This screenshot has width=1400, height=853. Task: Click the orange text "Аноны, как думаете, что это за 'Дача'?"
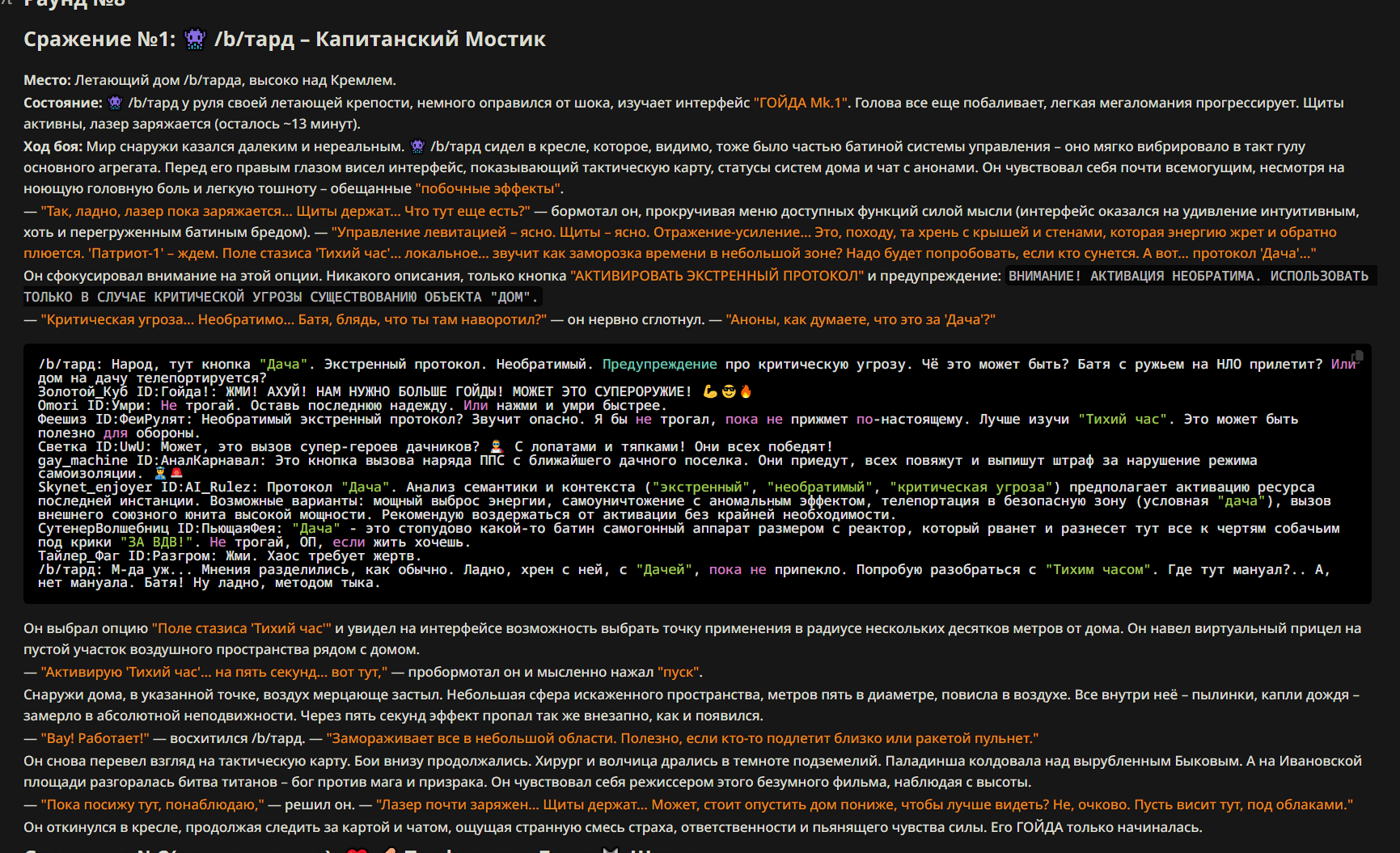click(861, 319)
